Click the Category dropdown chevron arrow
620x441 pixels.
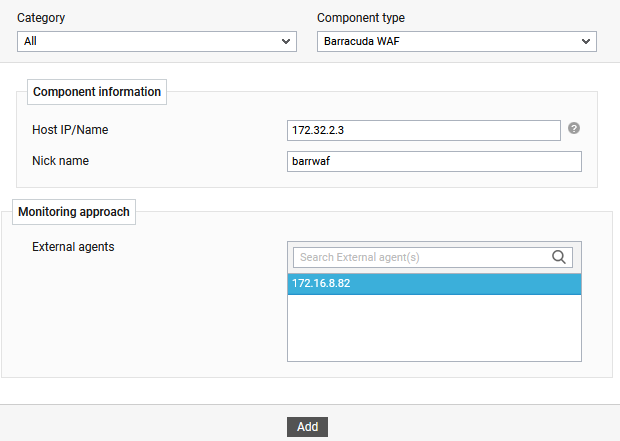[x=286, y=42]
